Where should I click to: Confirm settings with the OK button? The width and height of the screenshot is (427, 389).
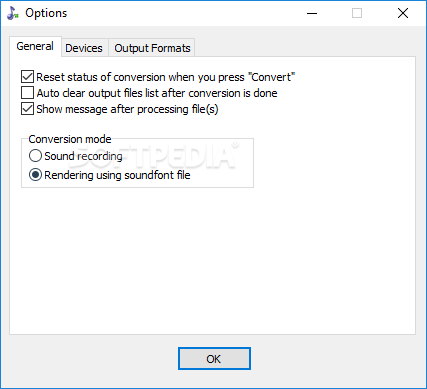click(214, 359)
